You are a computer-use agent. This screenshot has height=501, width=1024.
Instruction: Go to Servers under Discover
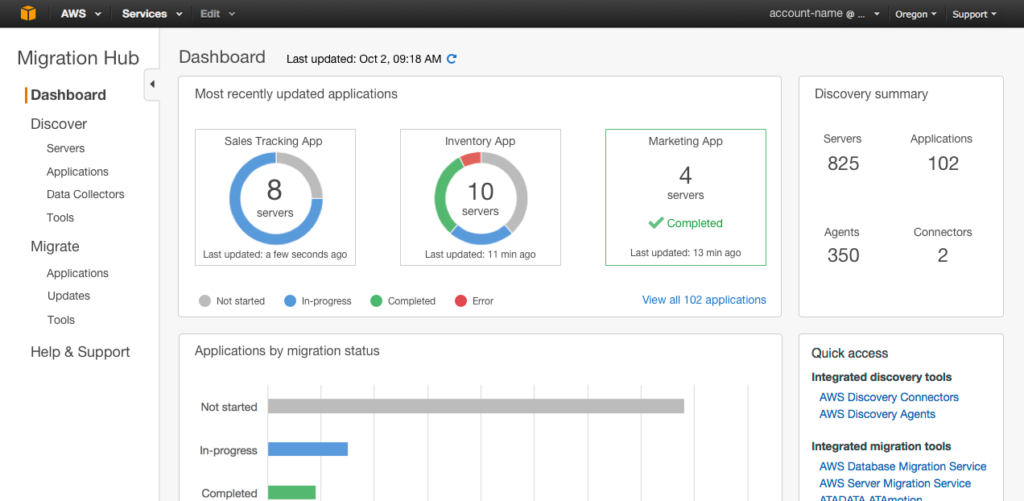65,148
